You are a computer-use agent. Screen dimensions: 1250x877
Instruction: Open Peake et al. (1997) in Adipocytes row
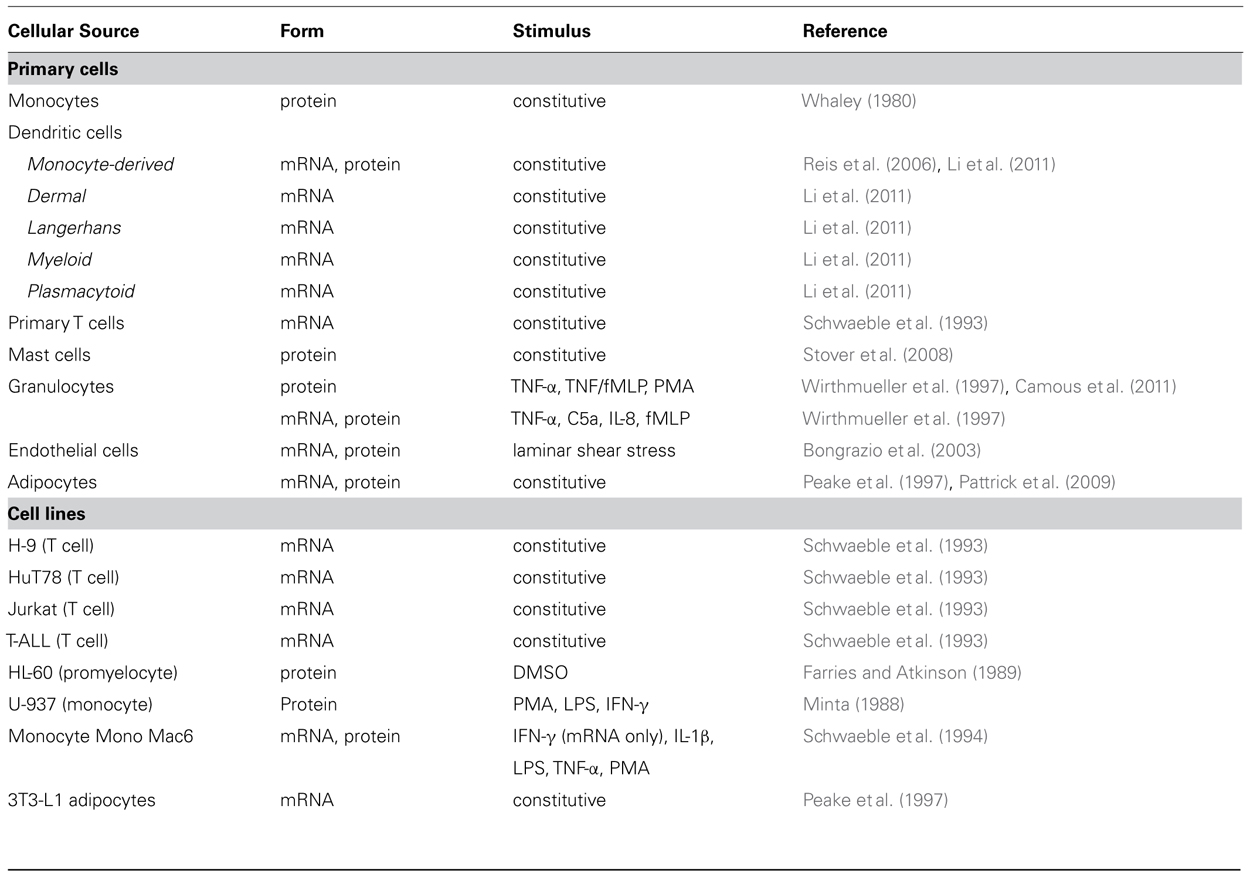[875, 482]
